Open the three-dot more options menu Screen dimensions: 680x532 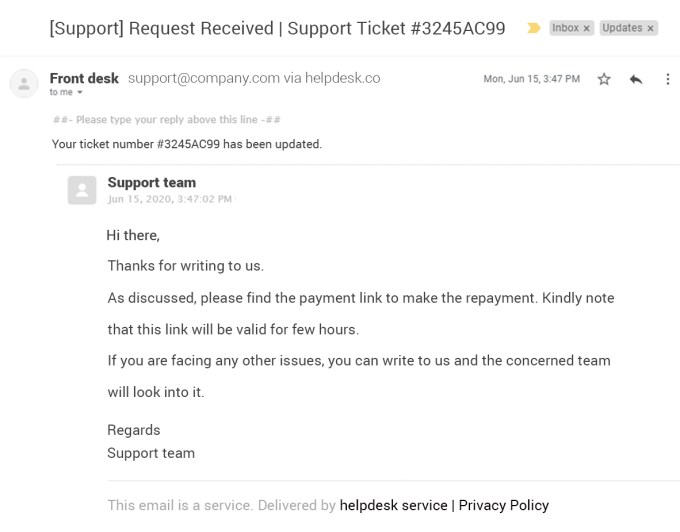point(667,79)
